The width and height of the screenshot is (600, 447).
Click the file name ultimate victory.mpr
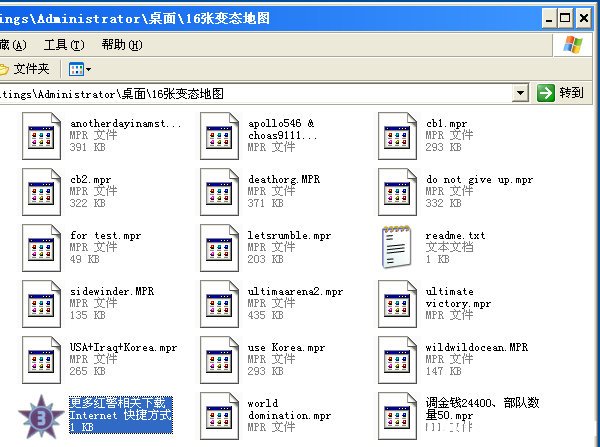(x=458, y=298)
